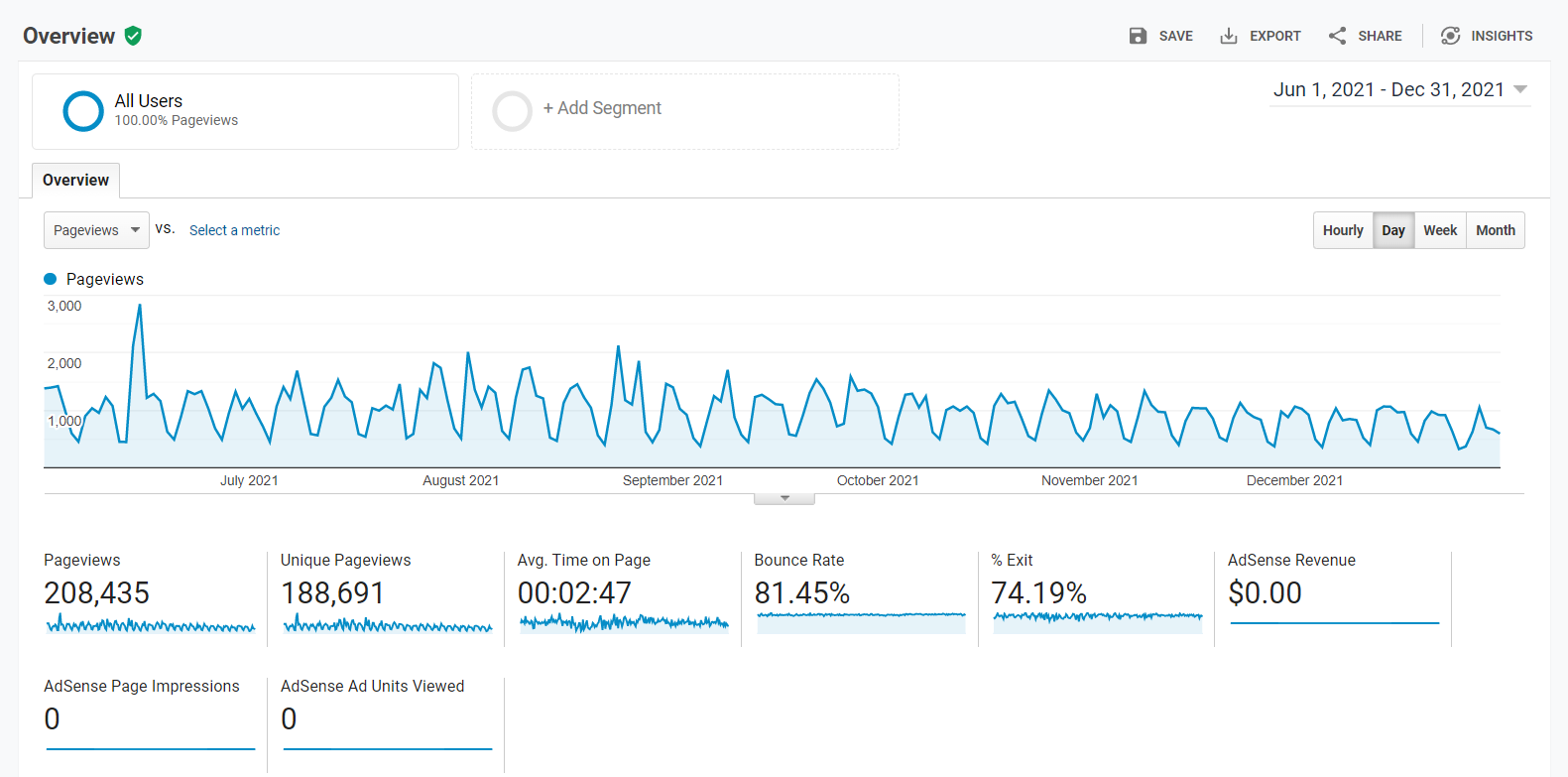This screenshot has width=1568, height=777.
Task: Click the green verified shield icon
Action: pos(133,36)
